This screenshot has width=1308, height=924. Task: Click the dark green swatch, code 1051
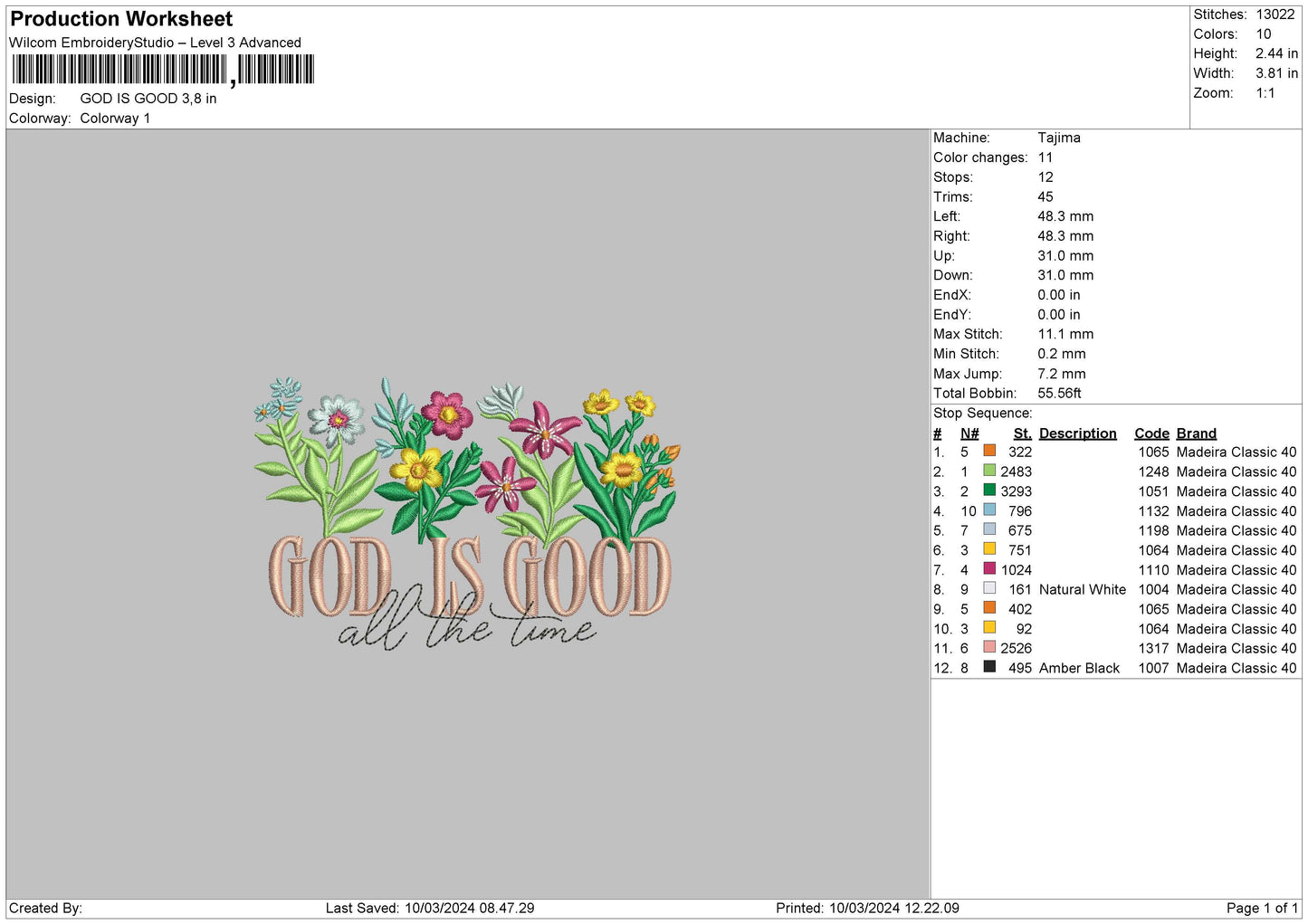click(x=989, y=491)
